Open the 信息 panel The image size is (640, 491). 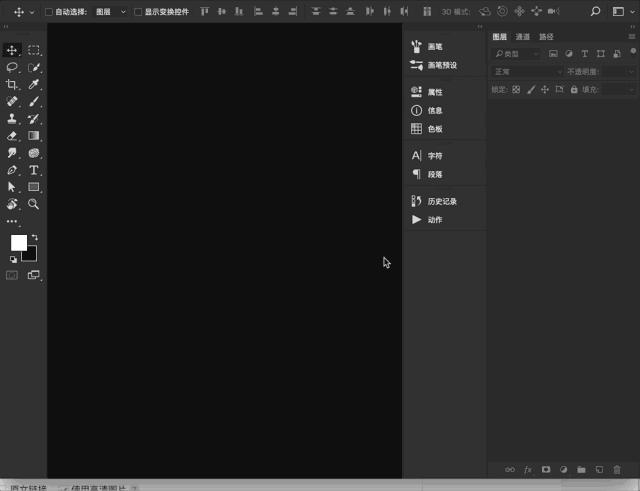coord(427,111)
